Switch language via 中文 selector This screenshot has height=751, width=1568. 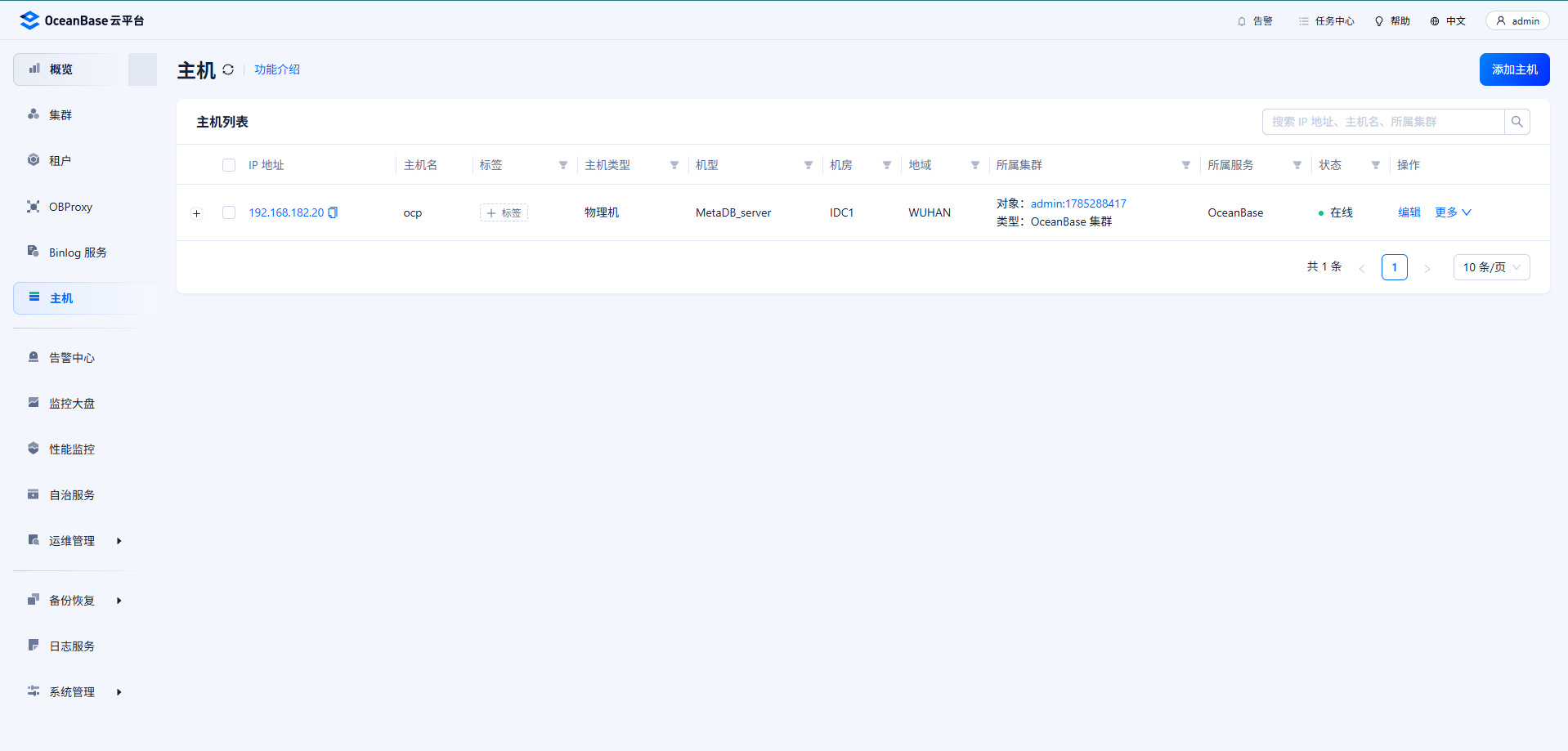tap(1448, 21)
